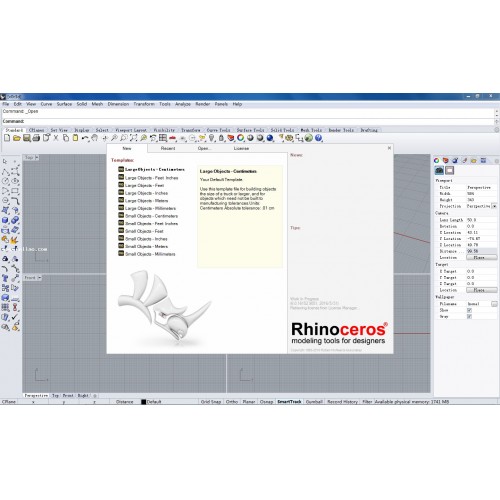Image resolution: width=500 pixels, height=500 pixels.
Task: Click the Print icon in Standard toolbar
Action: click(x=36, y=138)
